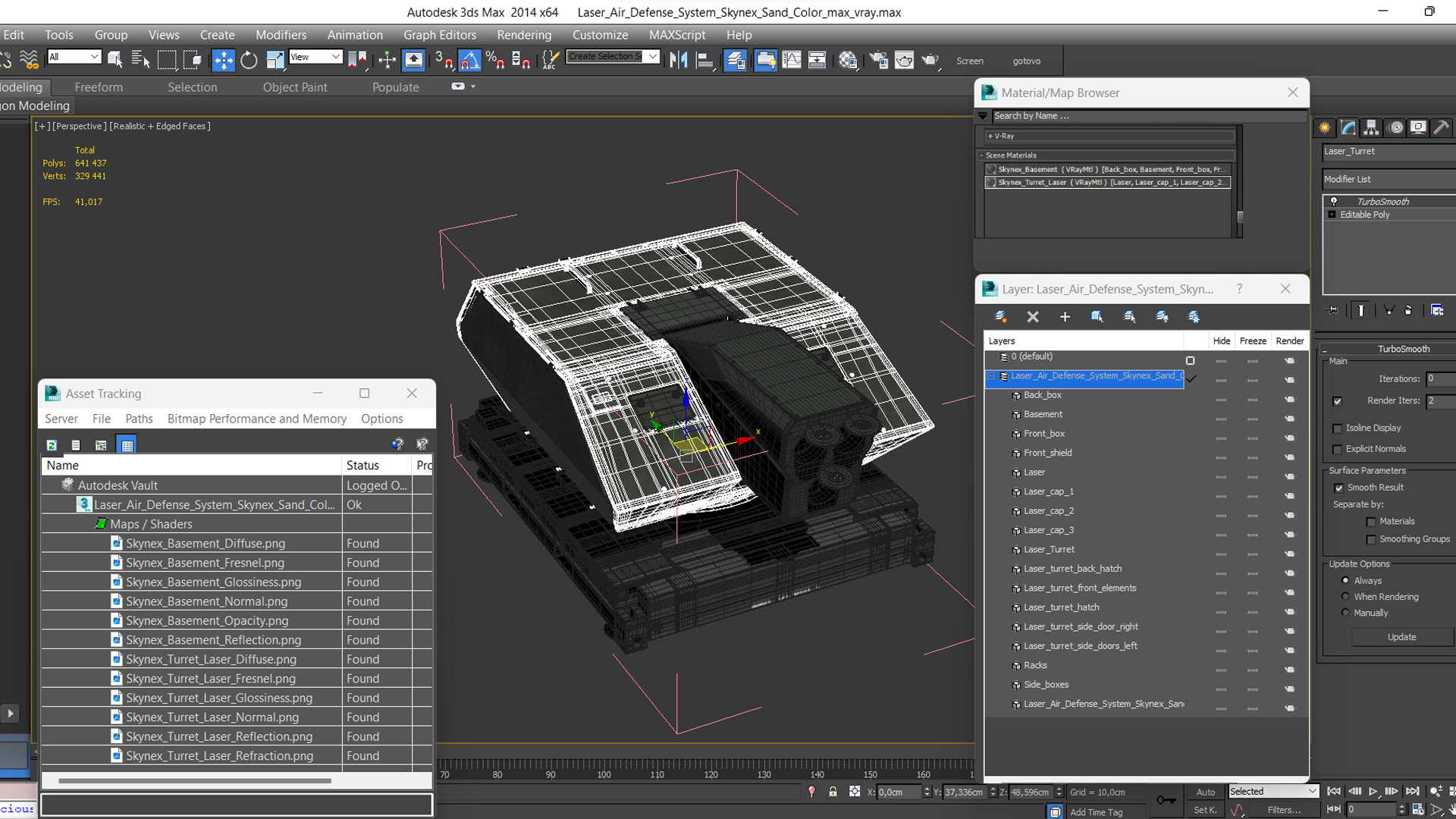Open Render Setup teapot icon
Screen dimensions: 1456x819
coord(878,60)
